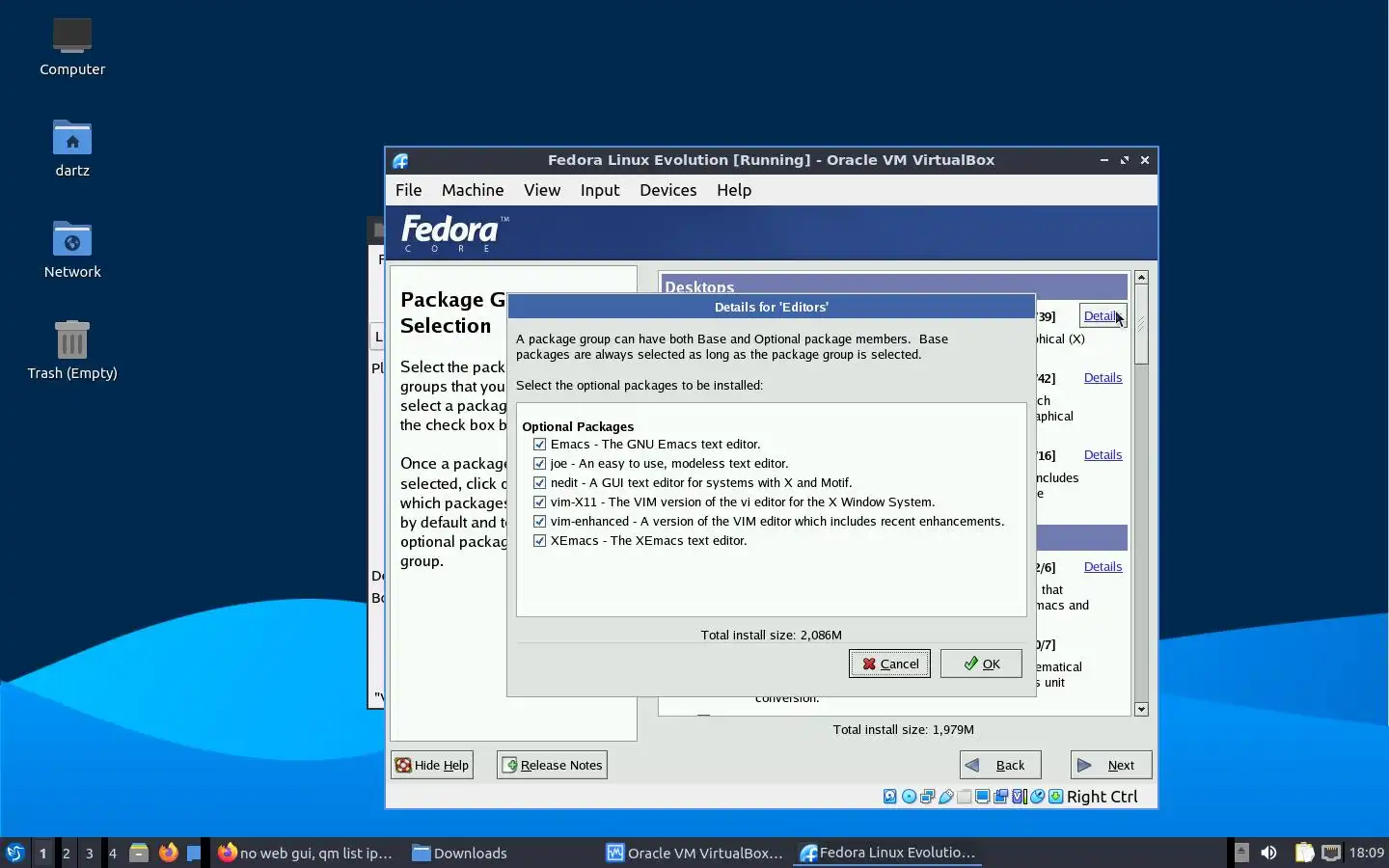Image resolution: width=1389 pixels, height=868 pixels.
Task: Click the USB devices status icon
Action: 945,797
